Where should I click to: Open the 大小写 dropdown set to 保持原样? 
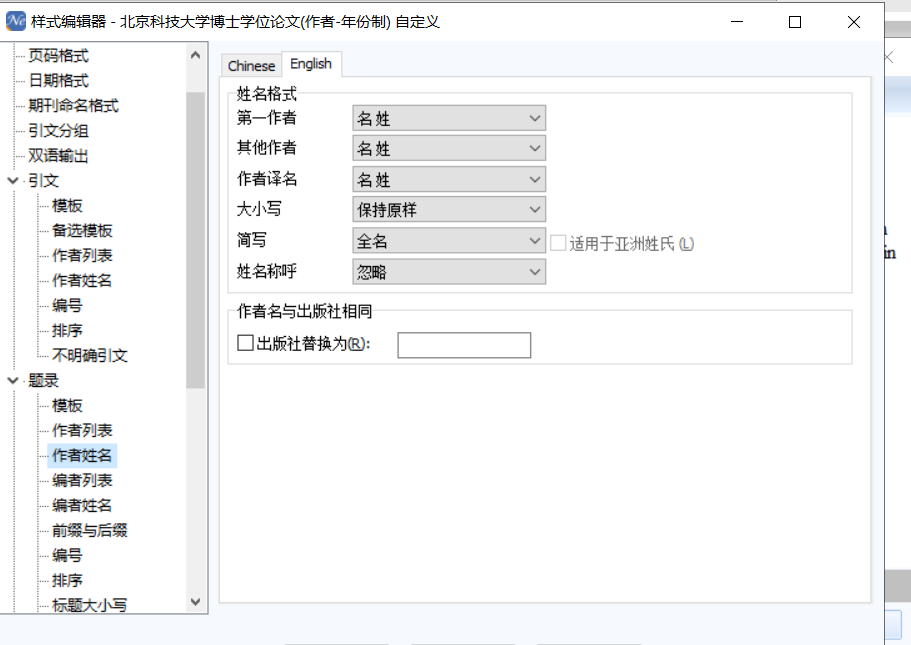tap(449, 210)
